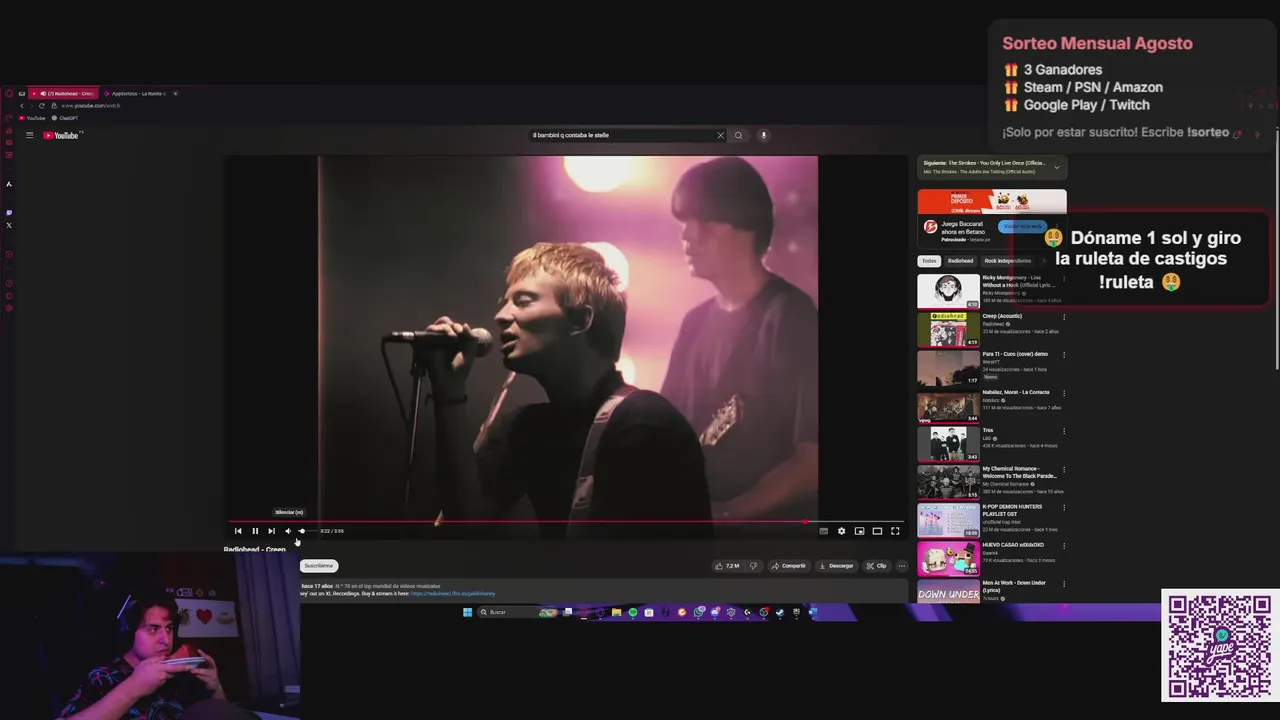Select the Radiohead filter chip

pos(960,261)
